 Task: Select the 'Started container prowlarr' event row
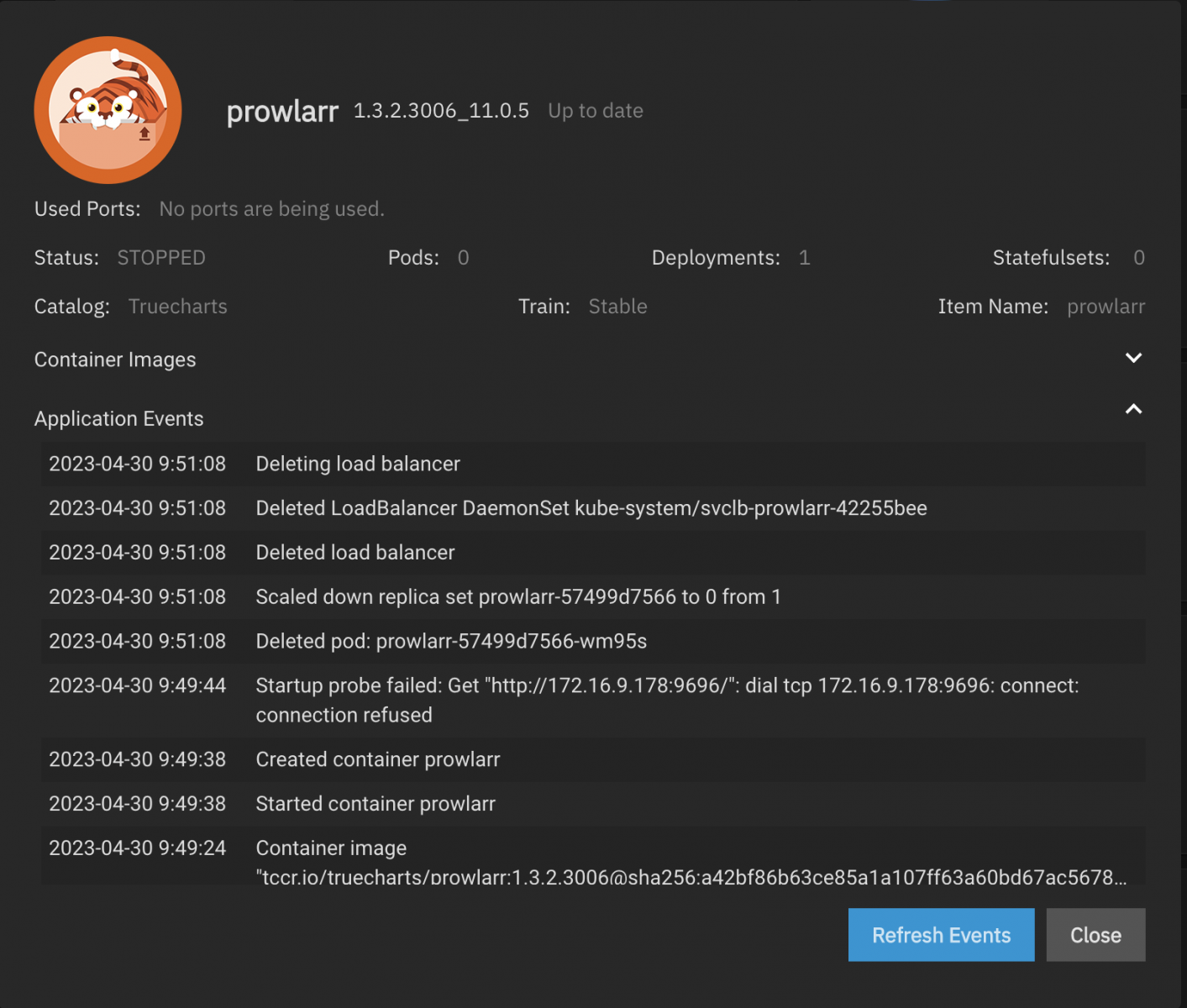click(x=593, y=804)
